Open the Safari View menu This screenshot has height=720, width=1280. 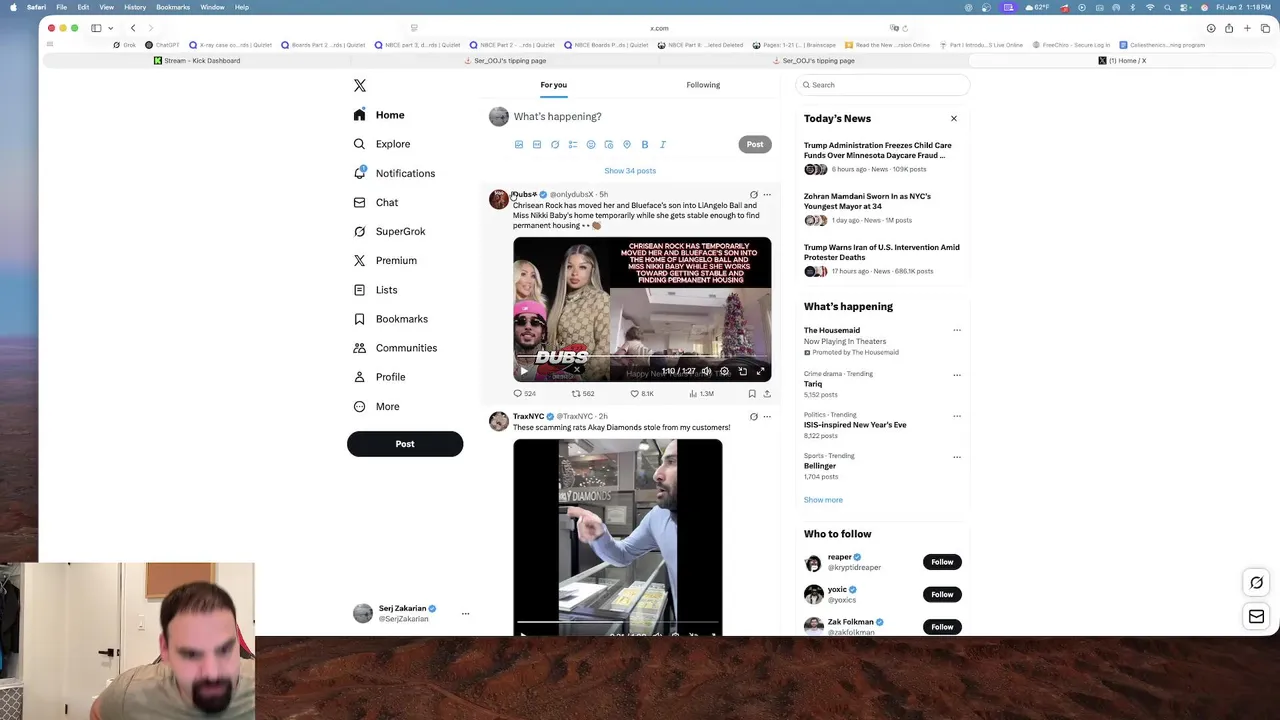pyautogui.click(x=106, y=7)
